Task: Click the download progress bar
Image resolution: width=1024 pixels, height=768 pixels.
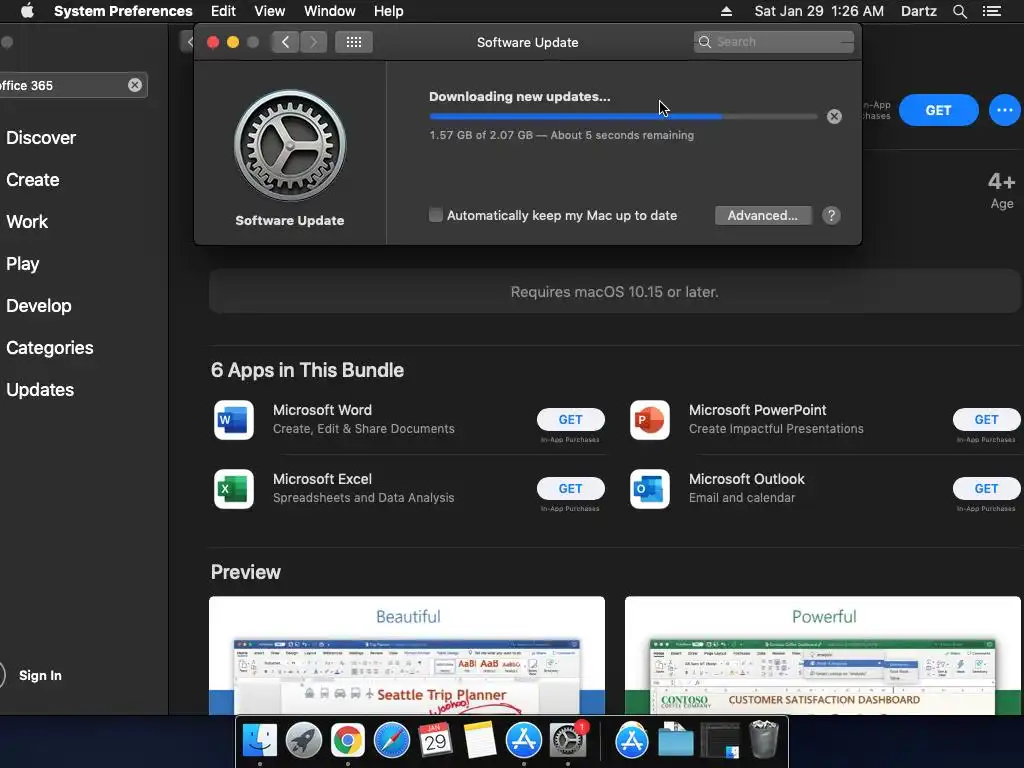Action: 623,116
